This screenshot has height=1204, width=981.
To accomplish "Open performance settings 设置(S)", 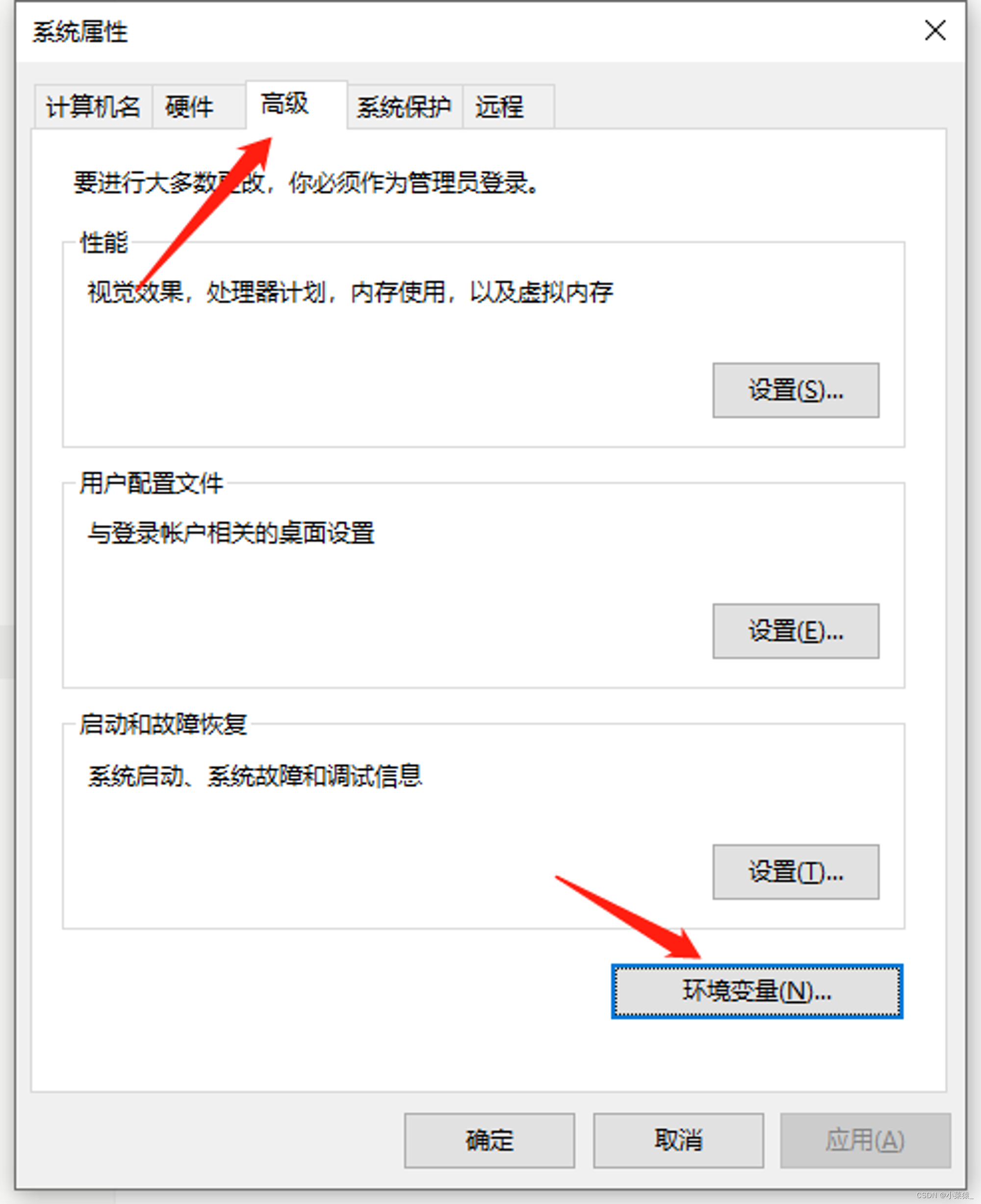I will tap(796, 391).
